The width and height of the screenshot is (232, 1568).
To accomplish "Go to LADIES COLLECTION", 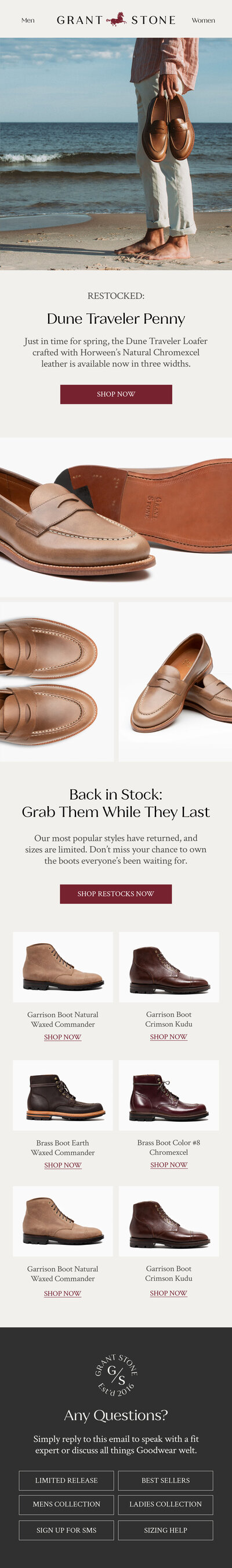I will 166,1504.
